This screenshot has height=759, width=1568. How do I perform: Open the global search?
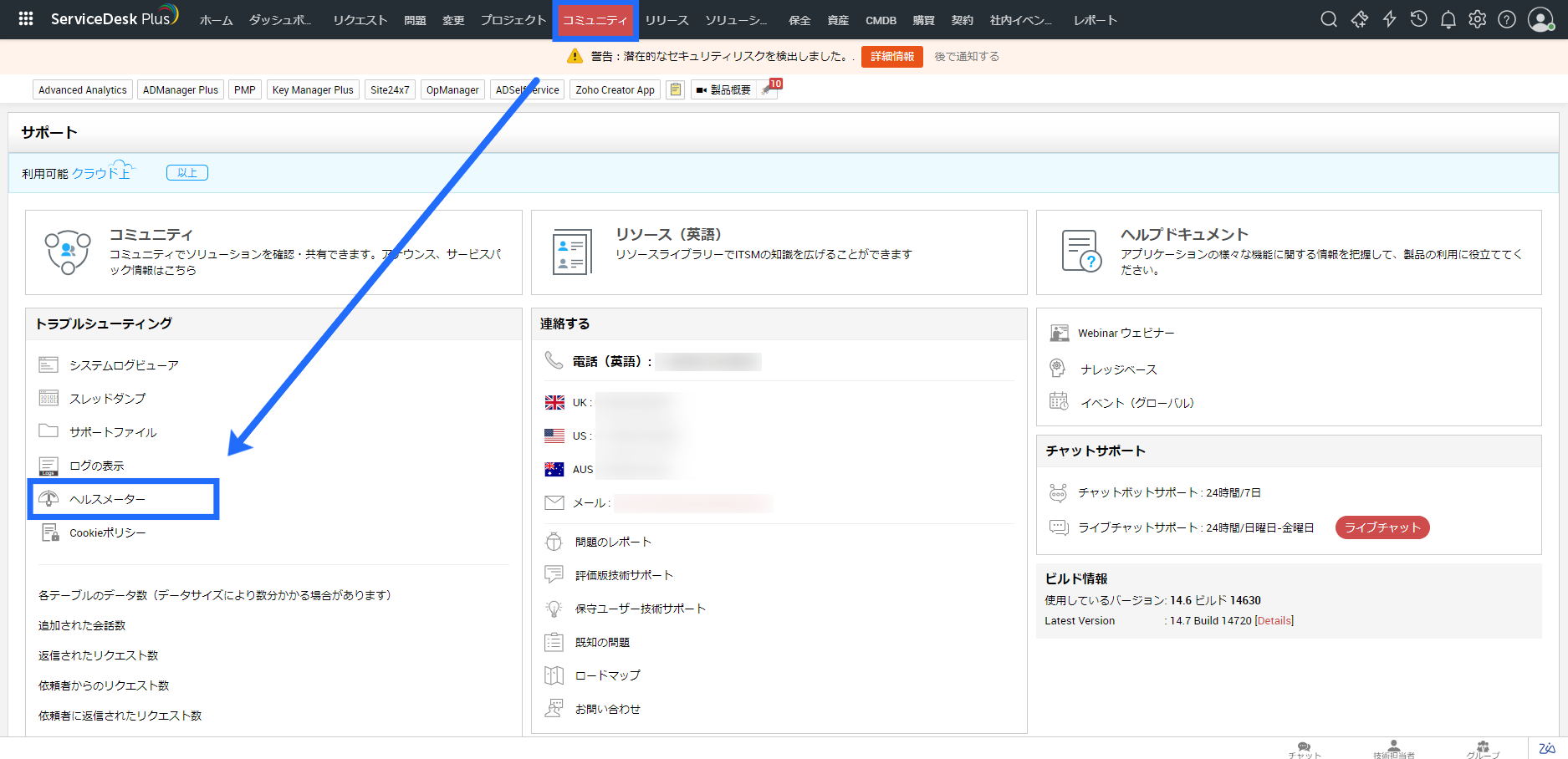pos(1328,19)
